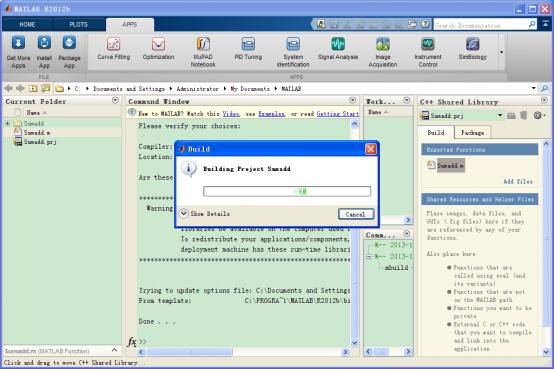
Task: Select the APPS tab
Action: point(130,24)
